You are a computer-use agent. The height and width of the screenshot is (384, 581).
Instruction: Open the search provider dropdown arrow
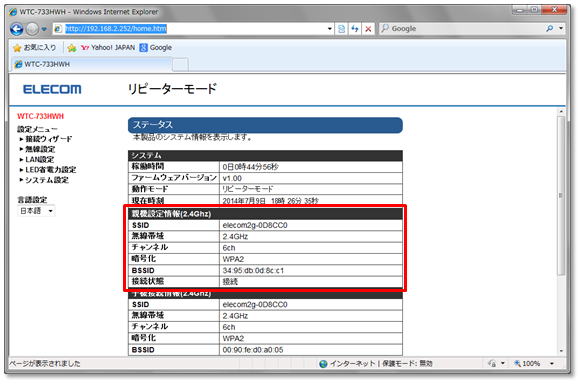point(561,28)
